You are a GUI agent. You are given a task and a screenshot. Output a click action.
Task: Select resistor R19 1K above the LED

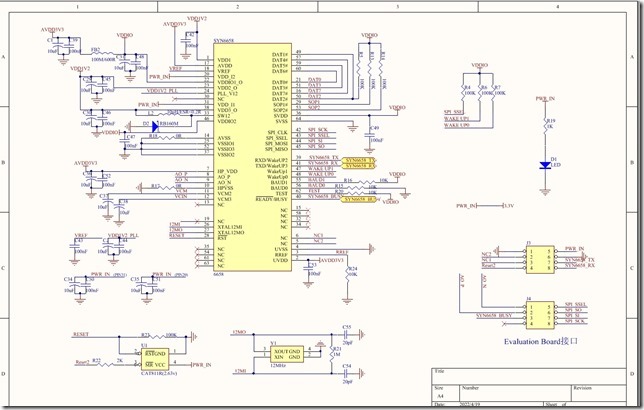coord(545,124)
